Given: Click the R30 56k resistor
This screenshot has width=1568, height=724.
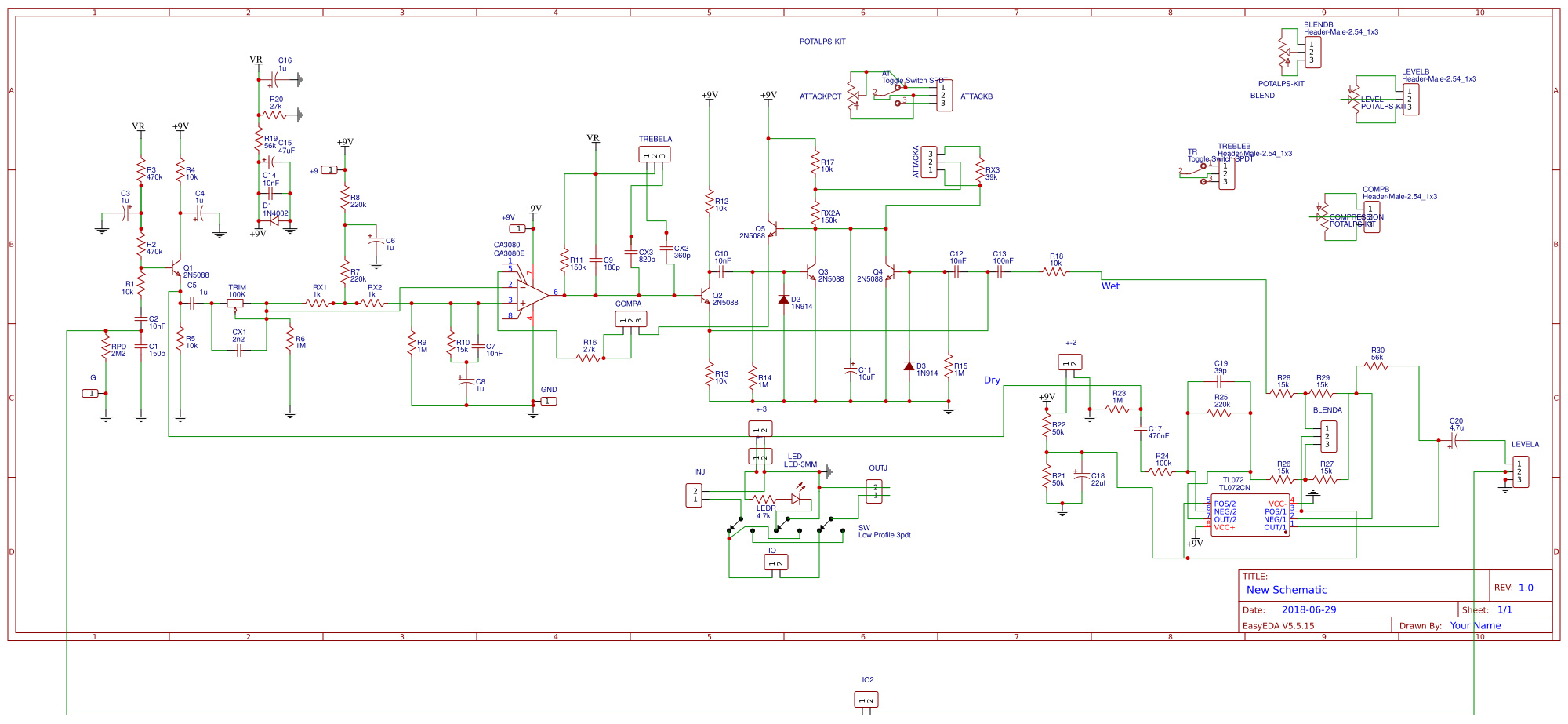Looking at the screenshot, I should click(x=1376, y=366).
